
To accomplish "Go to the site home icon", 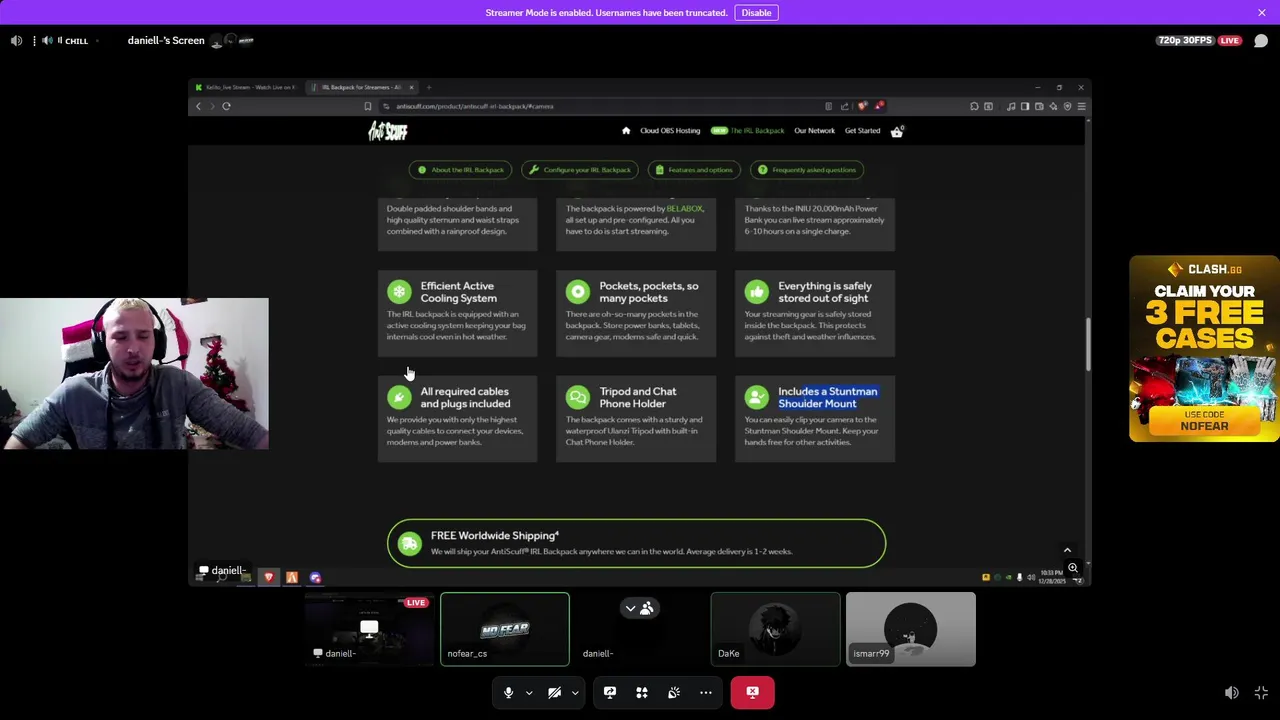I will (x=626, y=131).
